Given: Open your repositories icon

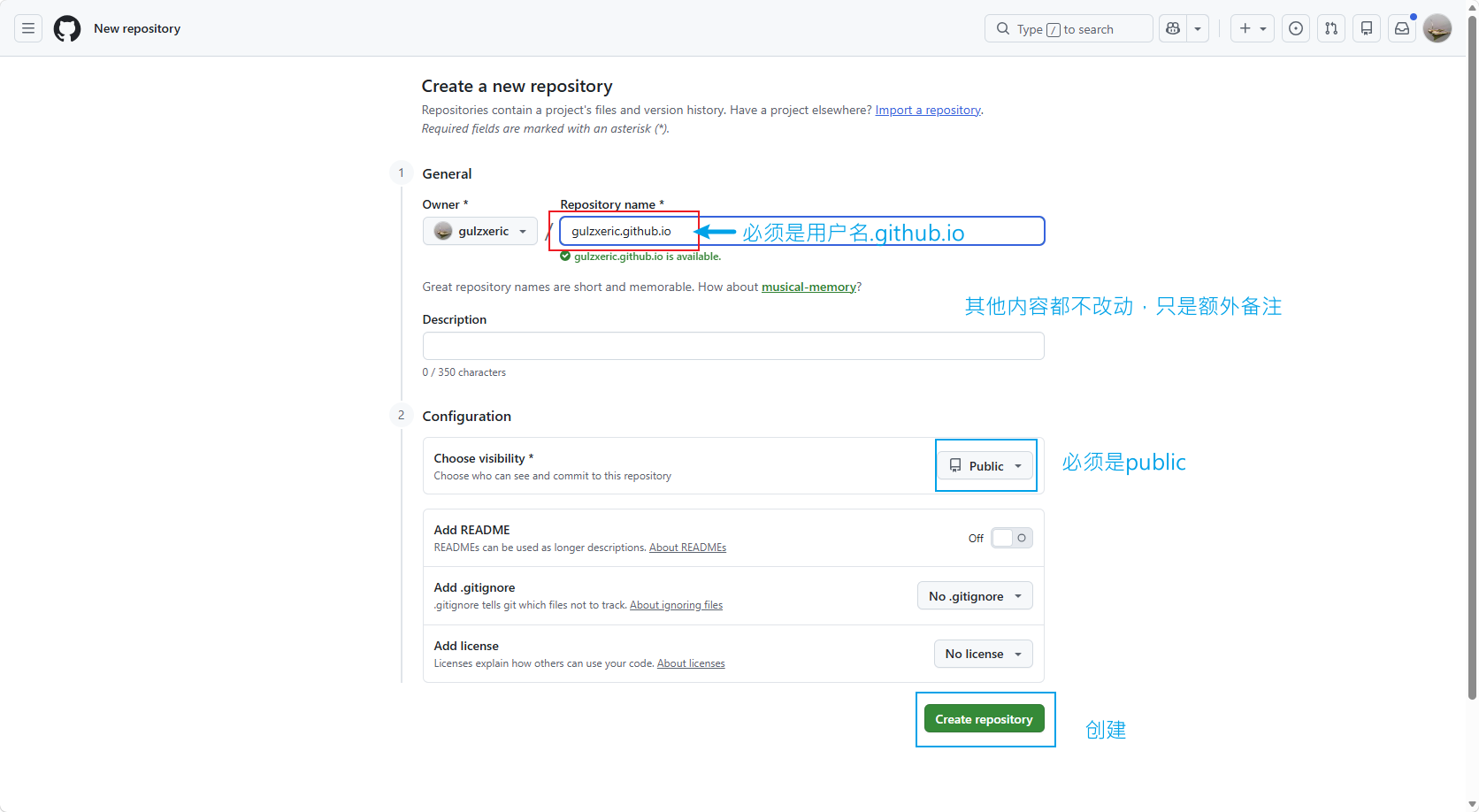Looking at the screenshot, I should pyautogui.click(x=1367, y=28).
